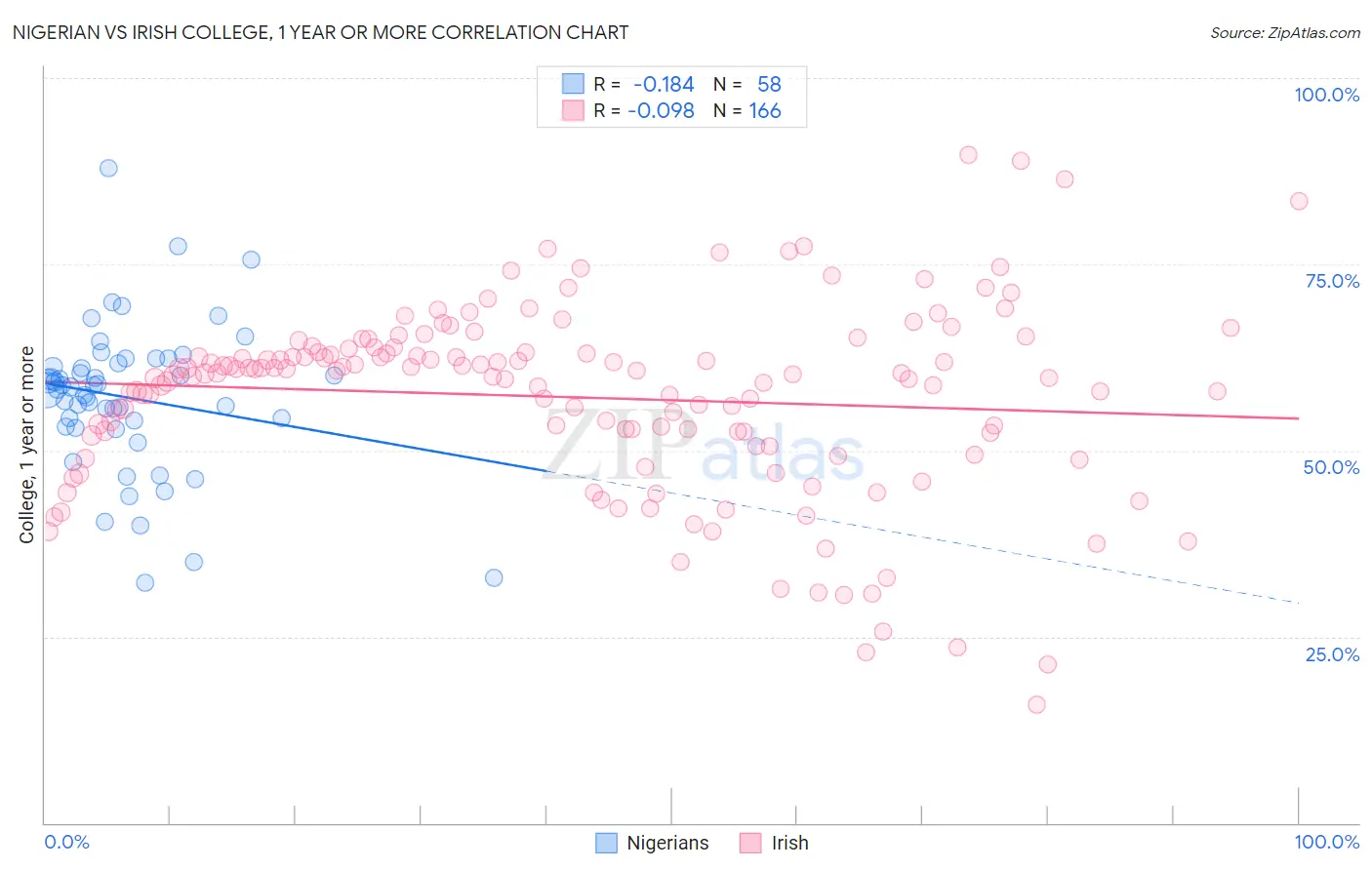Viewport: 1372px width, 870px height.
Task: Click the 100.0% y-axis label
Action: 1326,95
